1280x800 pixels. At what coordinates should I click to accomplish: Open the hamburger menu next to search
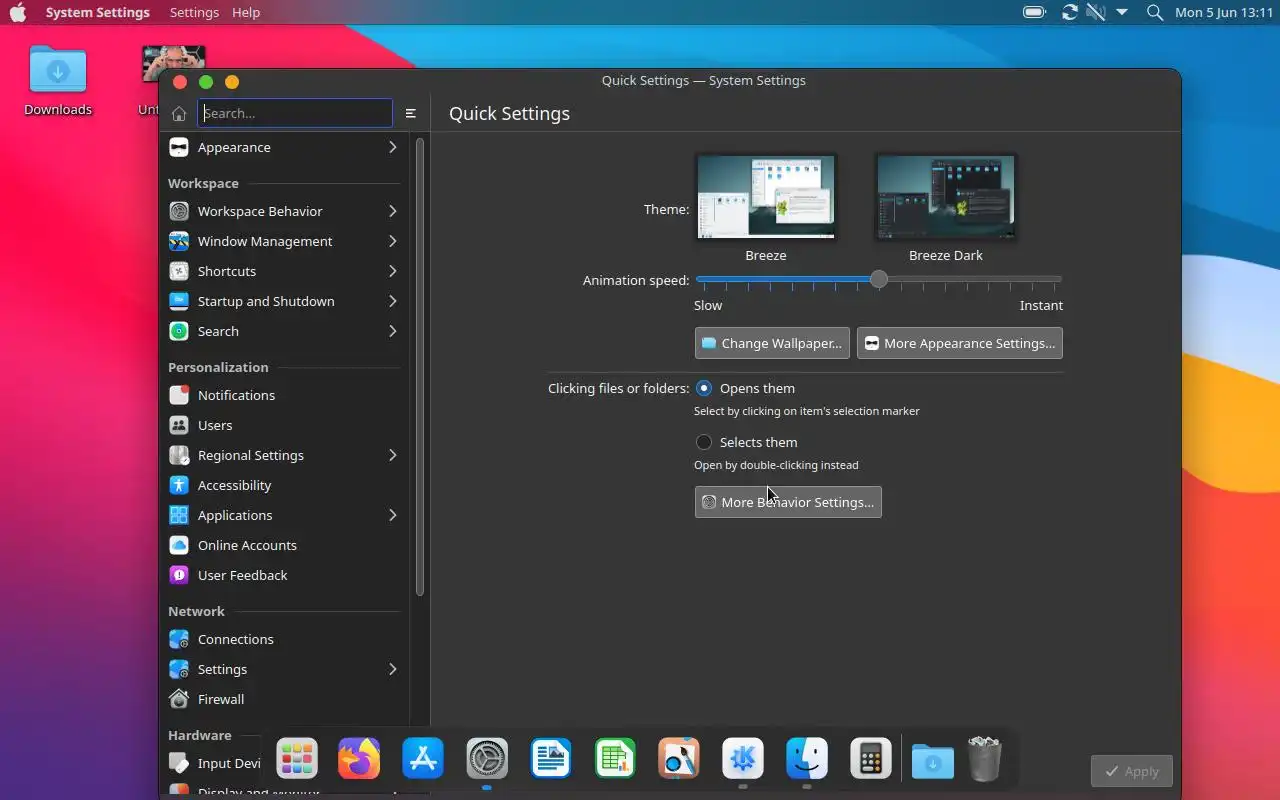[410, 113]
